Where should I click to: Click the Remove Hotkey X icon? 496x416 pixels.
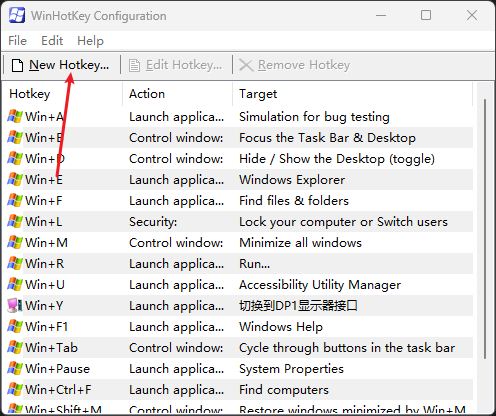(x=246, y=65)
